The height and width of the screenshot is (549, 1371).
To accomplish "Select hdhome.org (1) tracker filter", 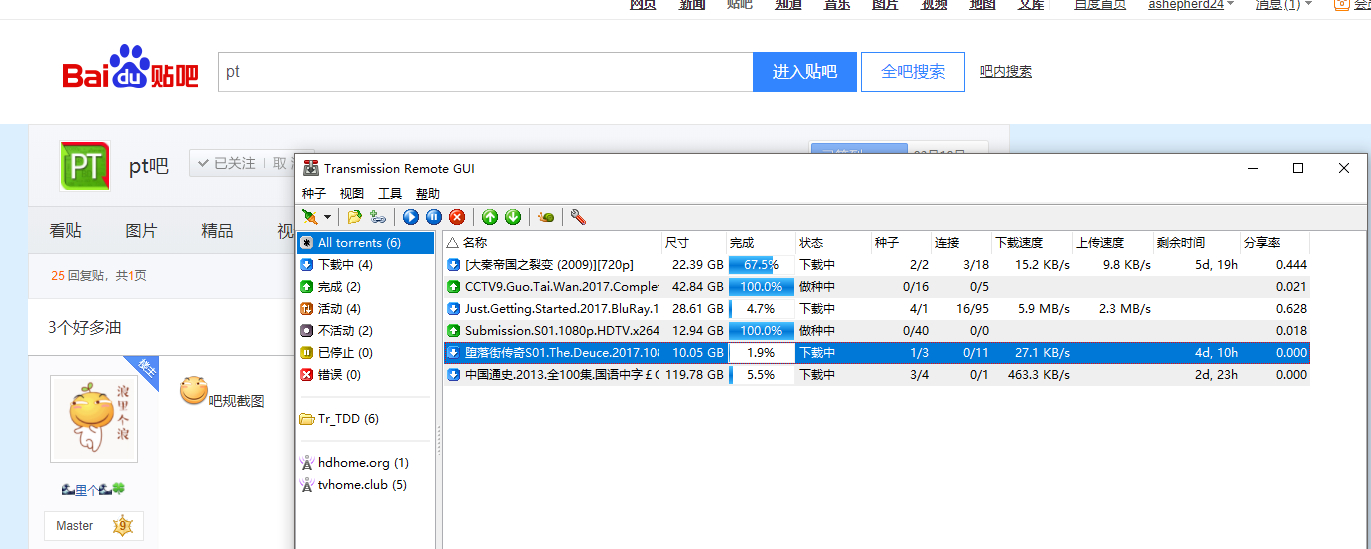I will 366,462.
